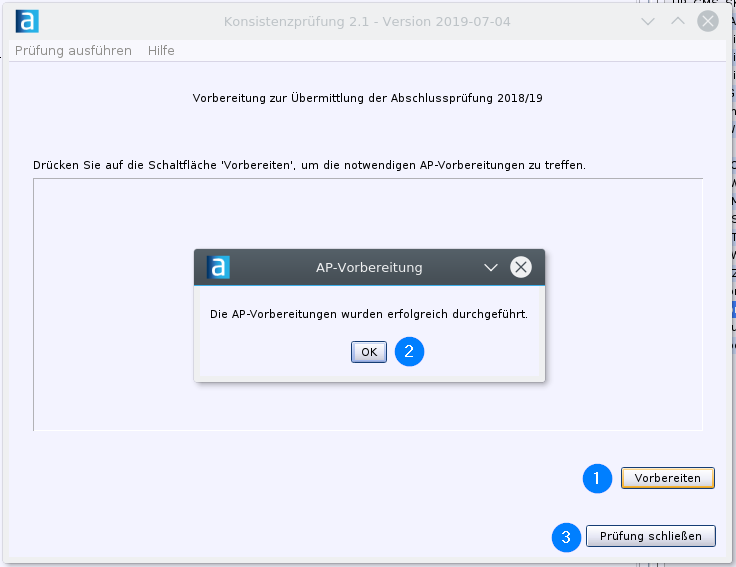Click the AP-Vorbereitung dialog title bar text
The width and height of the screenshot is (736, 567).
tap(369, 268)
